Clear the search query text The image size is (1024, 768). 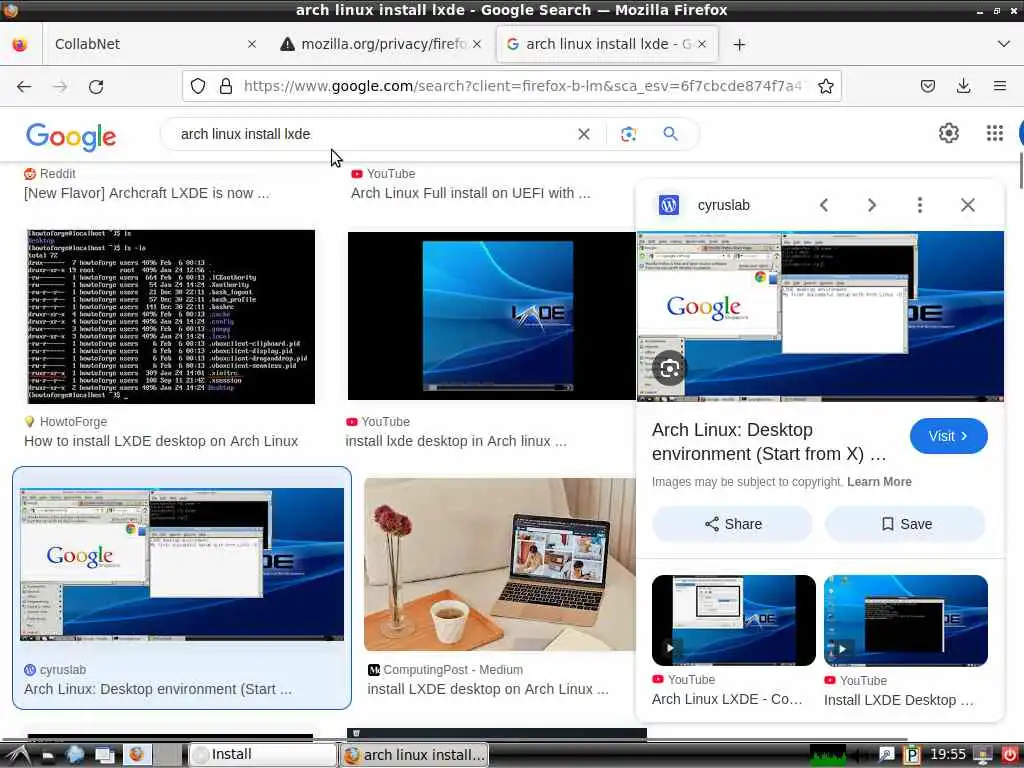(x=584, y=134)
